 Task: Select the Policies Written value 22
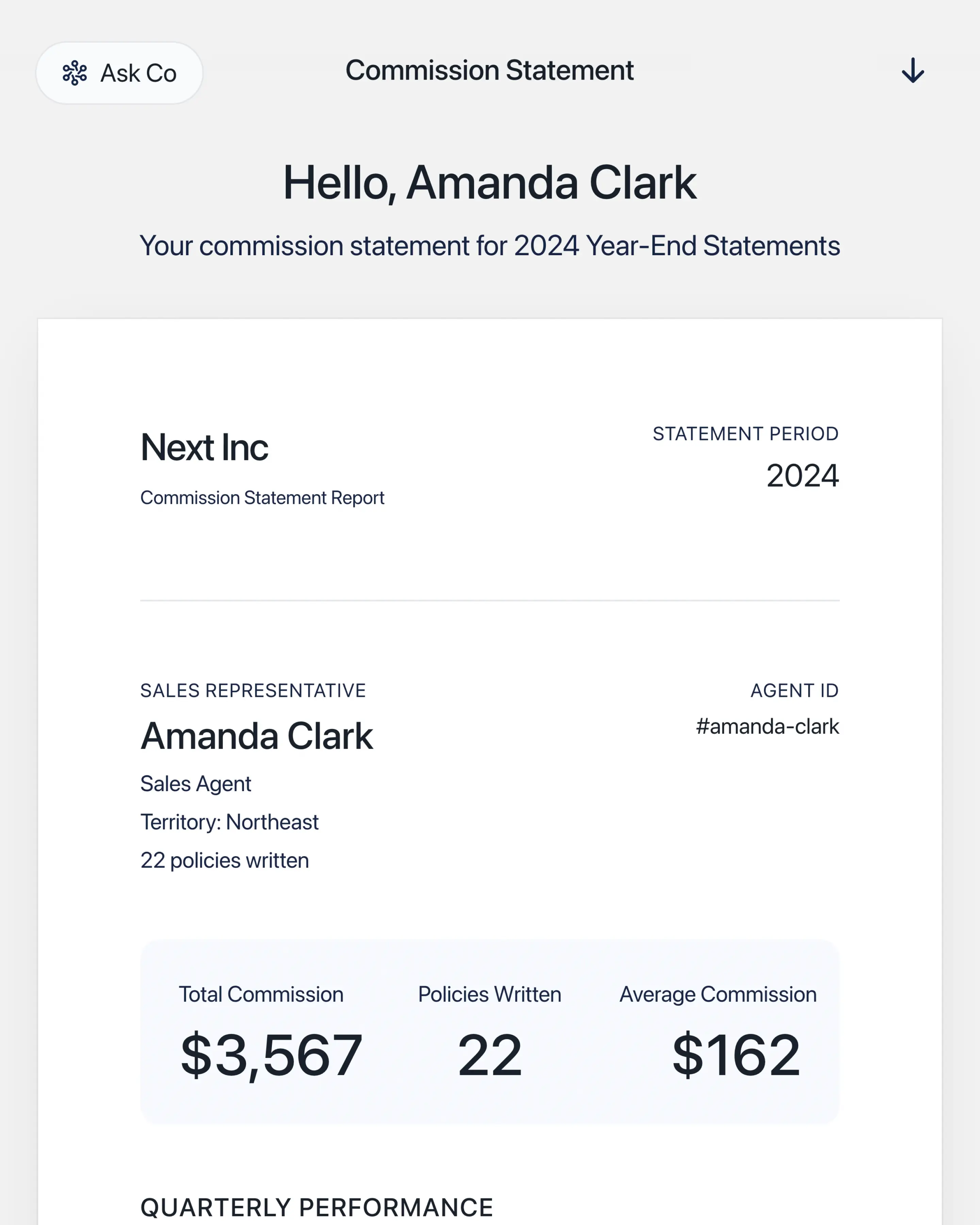pyautogui.click(x=489, y=1055)
